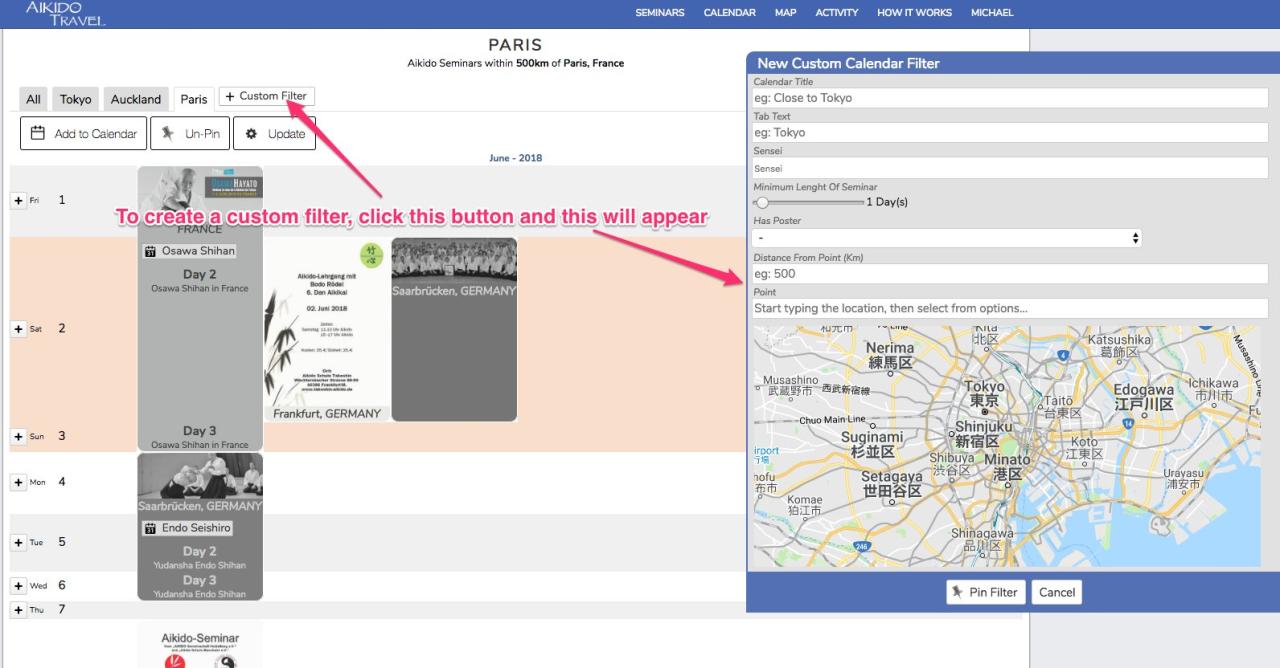
Task: Click the Calendar Title input field
Action: tap(1010, 98)
